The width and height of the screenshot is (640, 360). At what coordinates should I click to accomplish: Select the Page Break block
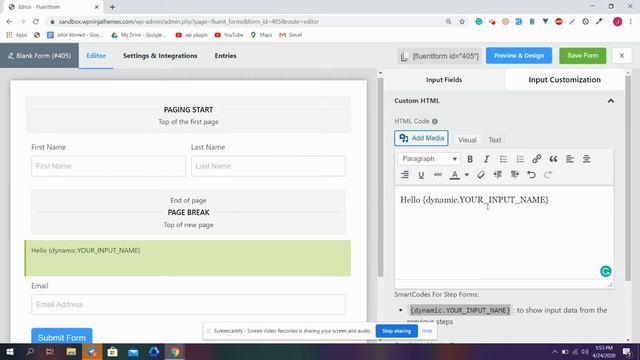point(188,212)
